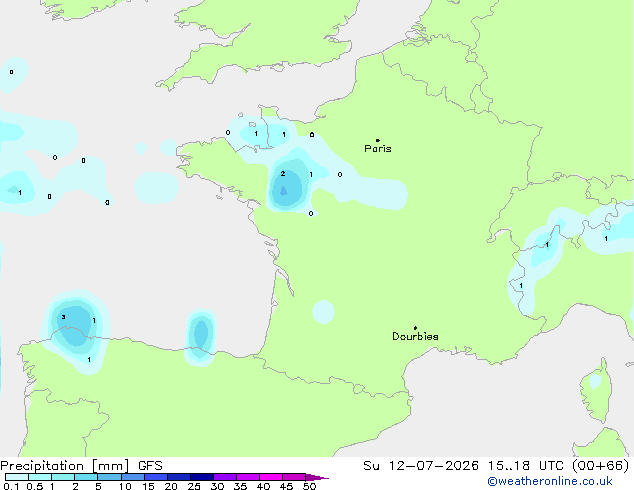Pick the 20–25 mm dark blue swatch
Image resolution: width=634 pixels, height=490 pixels.
pyautogui.click(x=179, y=477)
